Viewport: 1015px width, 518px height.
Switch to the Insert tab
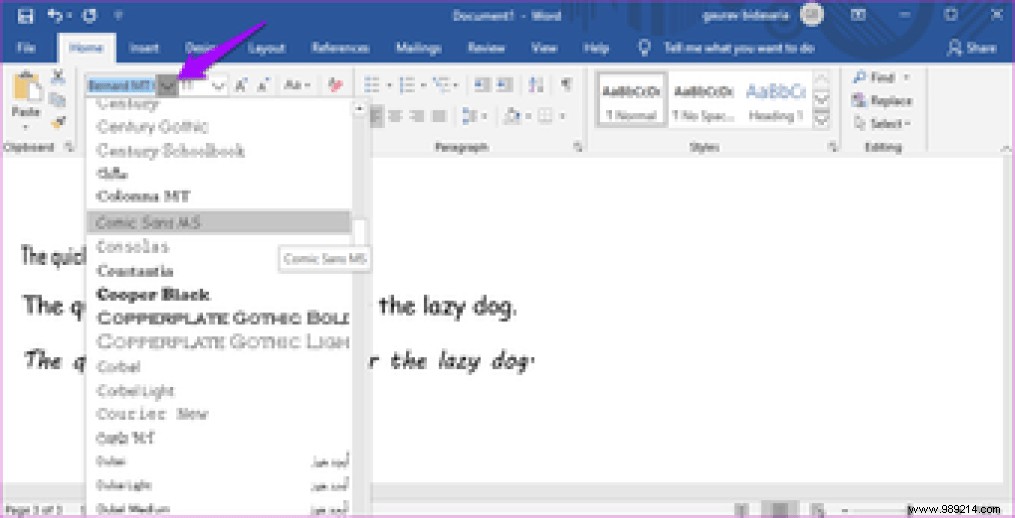coord(144,48)
